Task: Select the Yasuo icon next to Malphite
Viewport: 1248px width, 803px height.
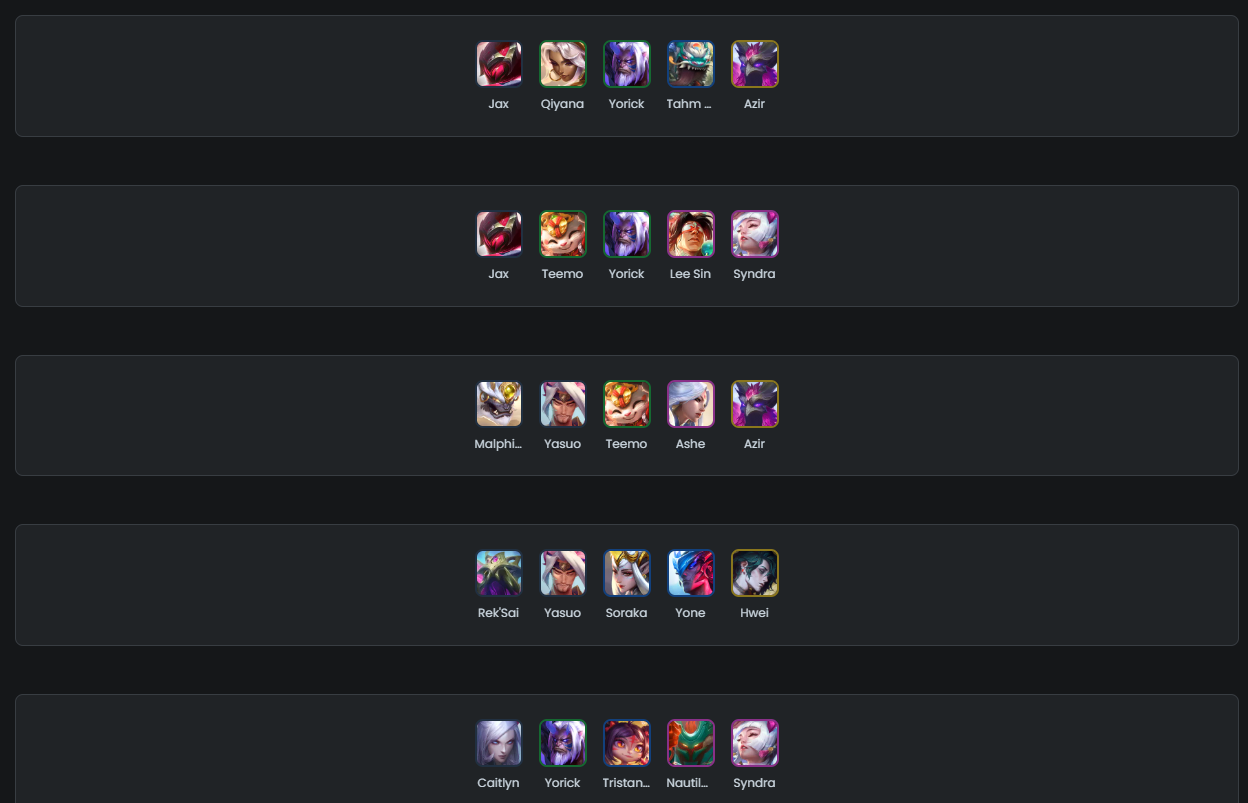Action: pos(562,404)
